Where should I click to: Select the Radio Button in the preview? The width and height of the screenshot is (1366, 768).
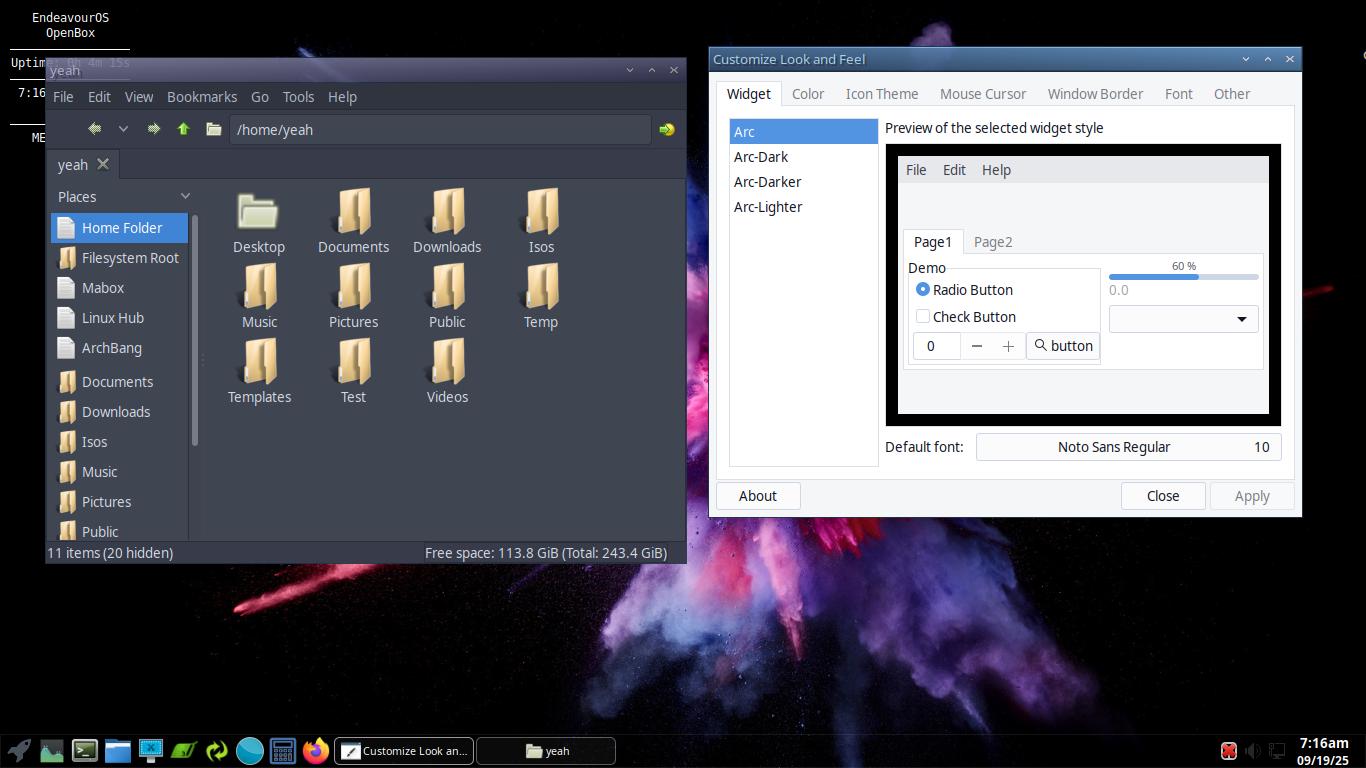point(923,289)
